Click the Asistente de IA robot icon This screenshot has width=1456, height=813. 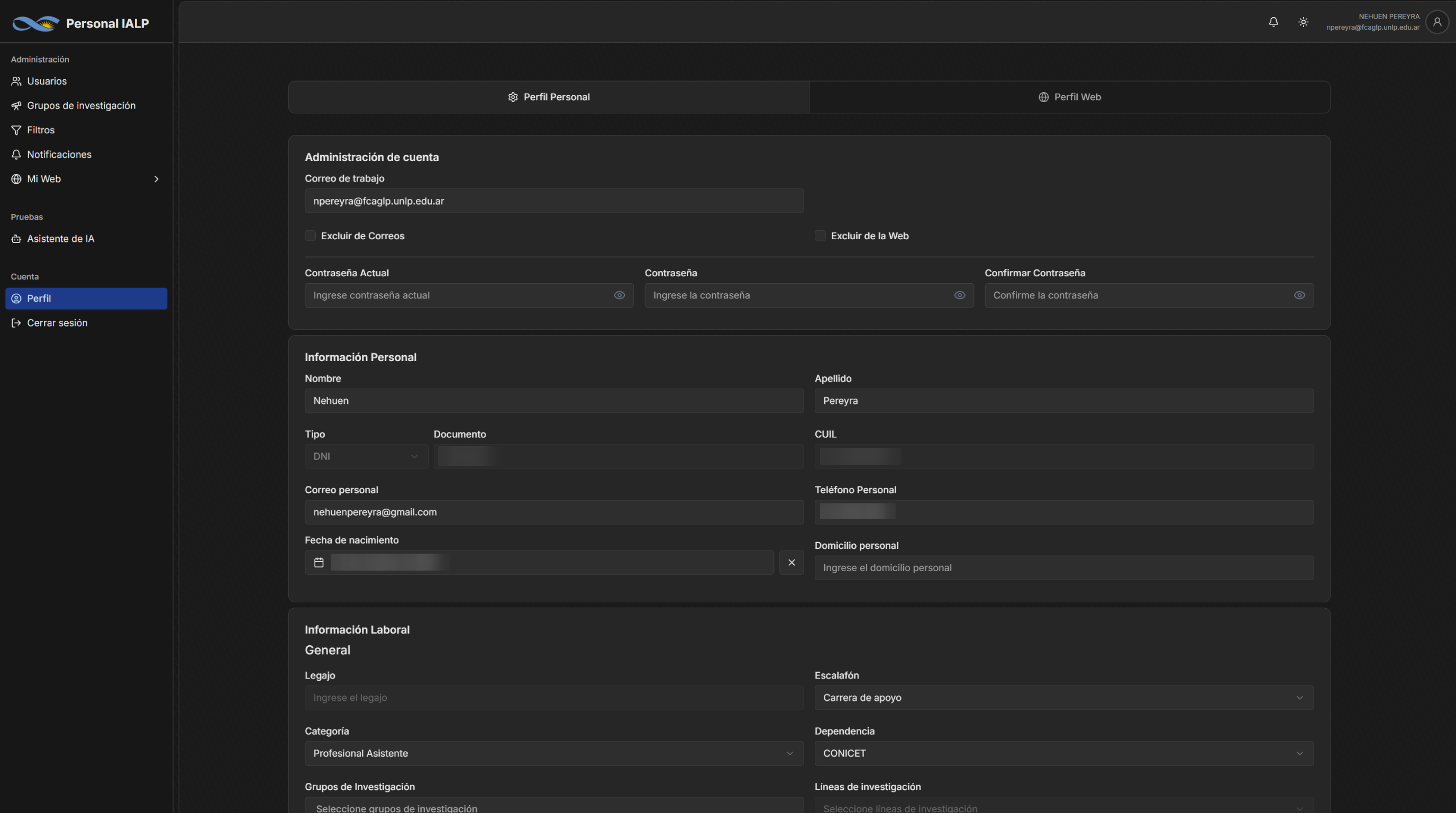16,239
